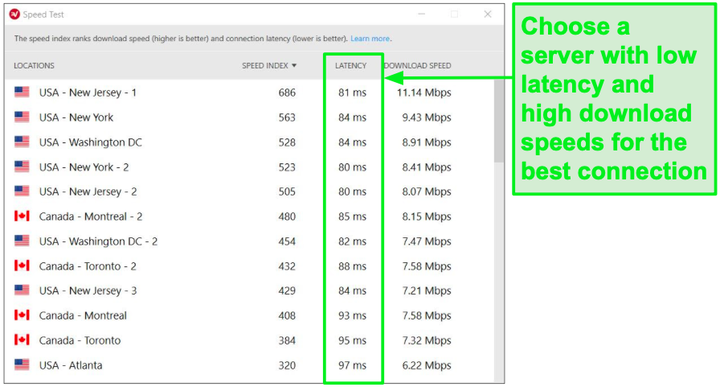
Task: Sort by the Locations column header
Action: pos(34,66)
